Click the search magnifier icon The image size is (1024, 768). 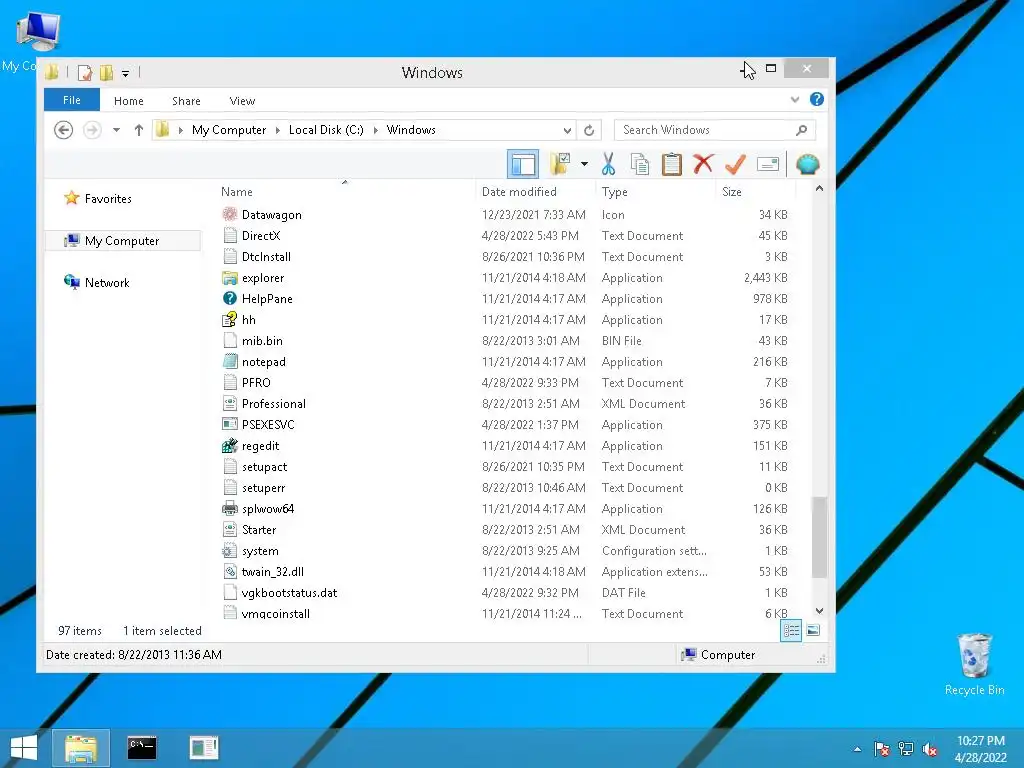tap(801, 130)
